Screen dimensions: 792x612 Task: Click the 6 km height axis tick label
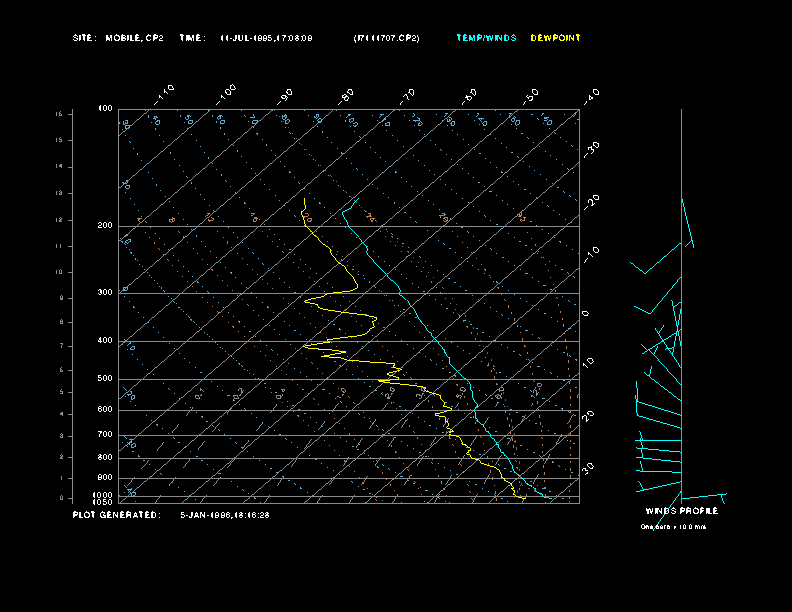point(62,370)
